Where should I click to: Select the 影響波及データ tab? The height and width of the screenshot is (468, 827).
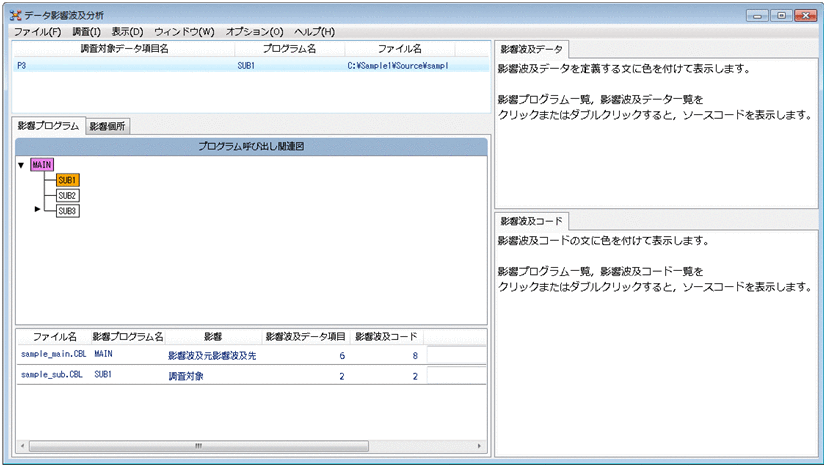click(x=532, y=50)
